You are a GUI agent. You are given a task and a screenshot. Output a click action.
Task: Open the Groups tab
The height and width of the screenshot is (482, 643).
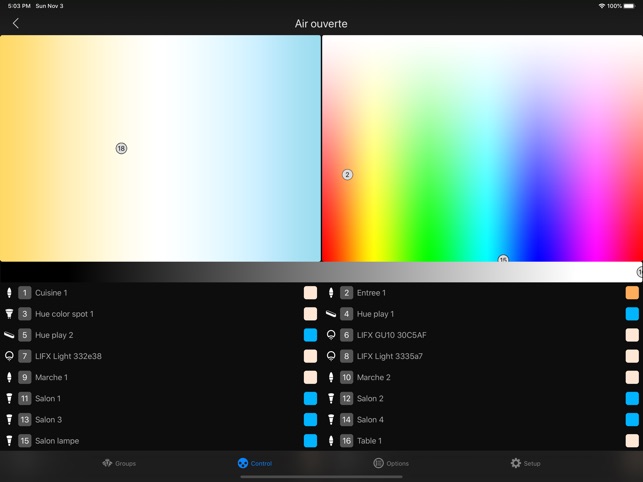coord(119,463)
